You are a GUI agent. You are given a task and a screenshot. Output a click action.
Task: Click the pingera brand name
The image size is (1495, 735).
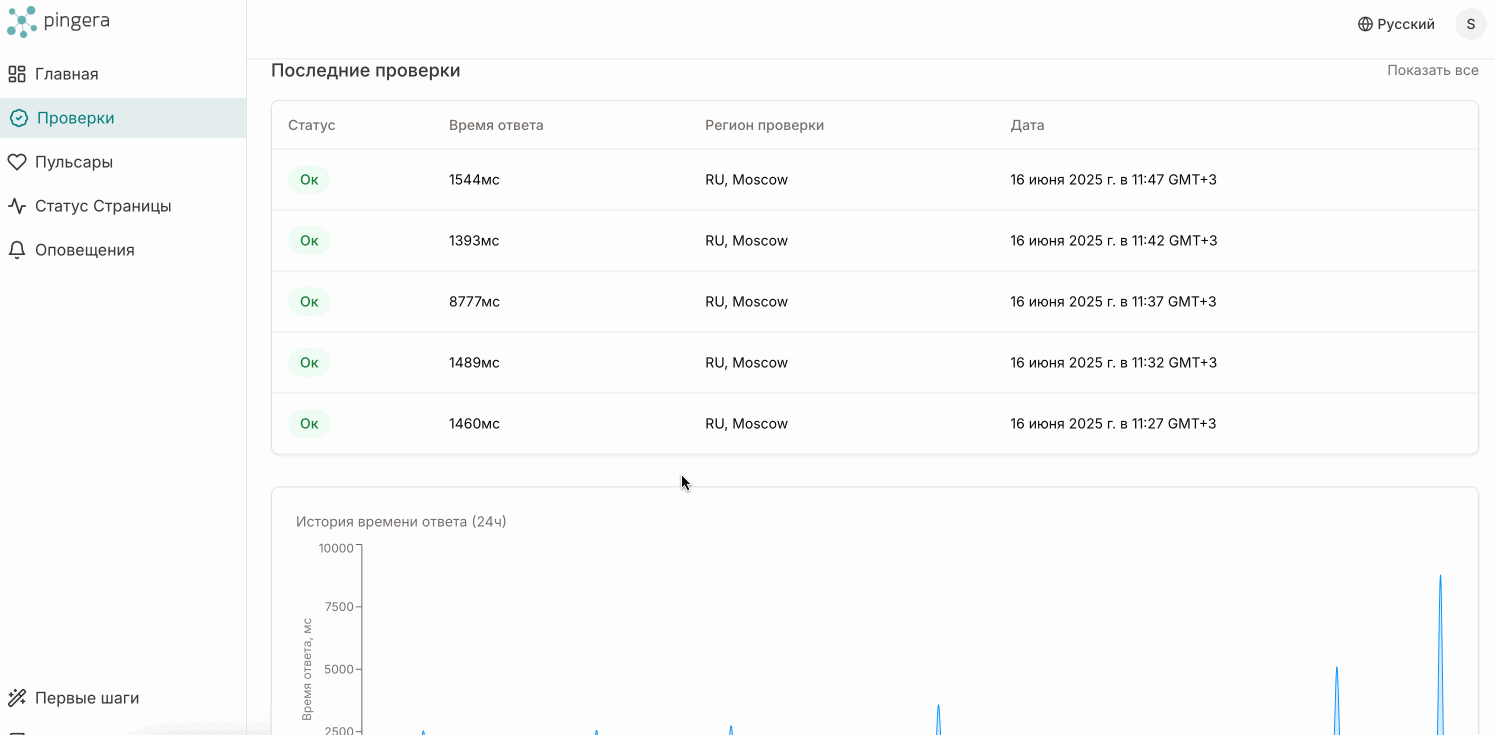pos(77,21)
